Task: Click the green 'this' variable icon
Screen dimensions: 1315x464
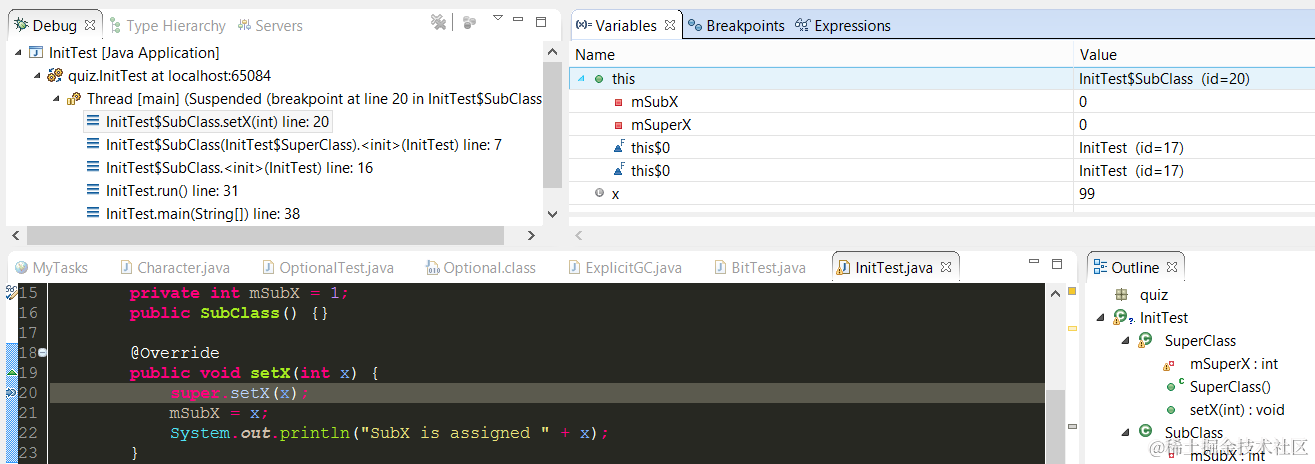Action: click(x=599, y=79)
